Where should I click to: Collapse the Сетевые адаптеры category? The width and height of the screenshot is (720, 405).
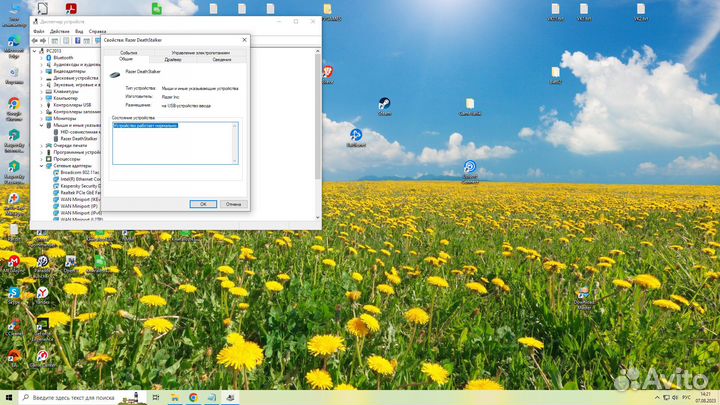[42, 165]
